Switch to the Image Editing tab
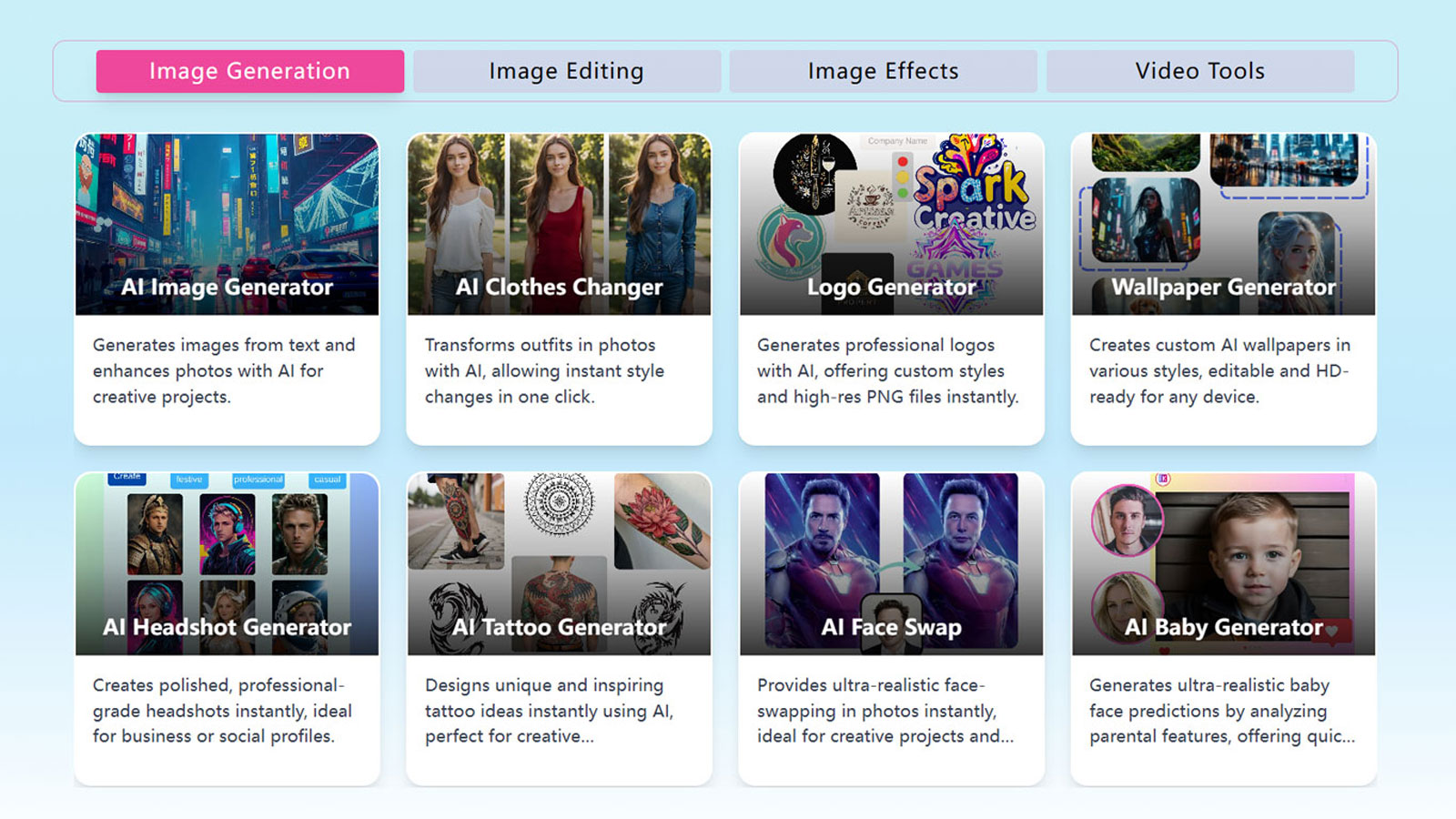 pos(566,71)
